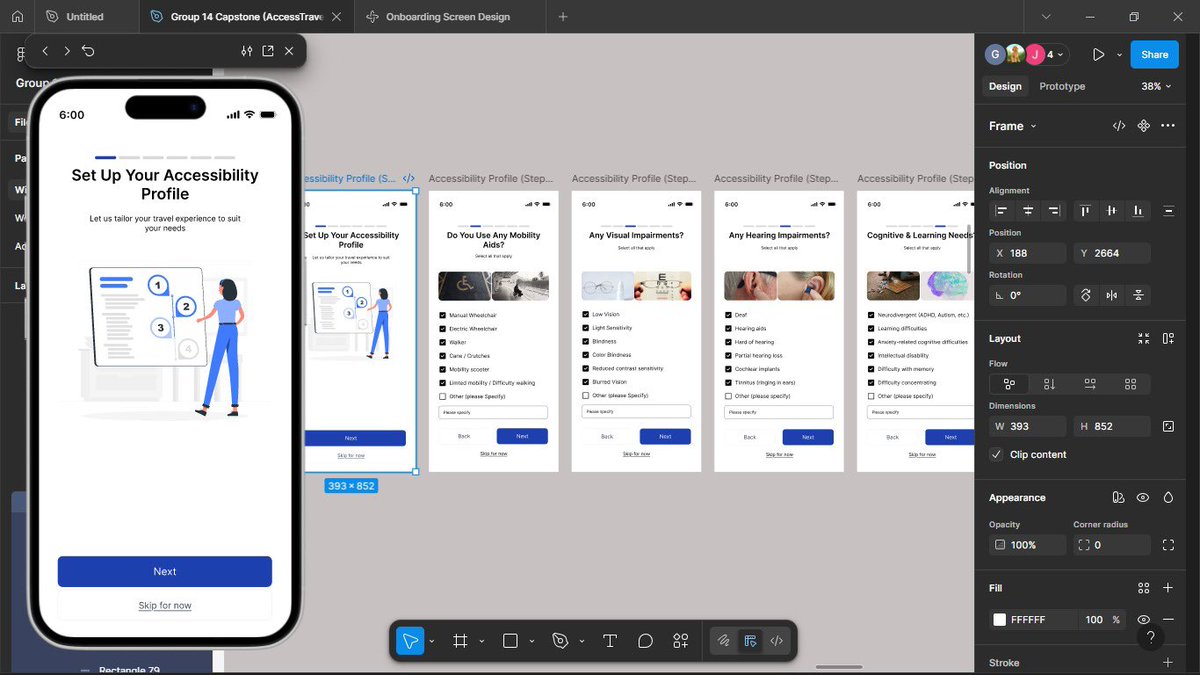Toggle constrain proportions for dimensions
Viewport: 1200px width, 675px height.
point(1168,426)
